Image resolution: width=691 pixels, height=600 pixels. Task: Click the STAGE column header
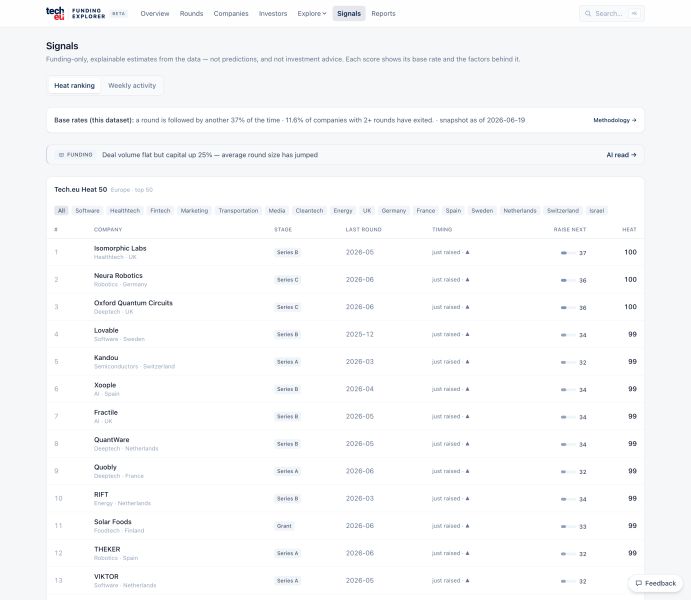[283, 230]
